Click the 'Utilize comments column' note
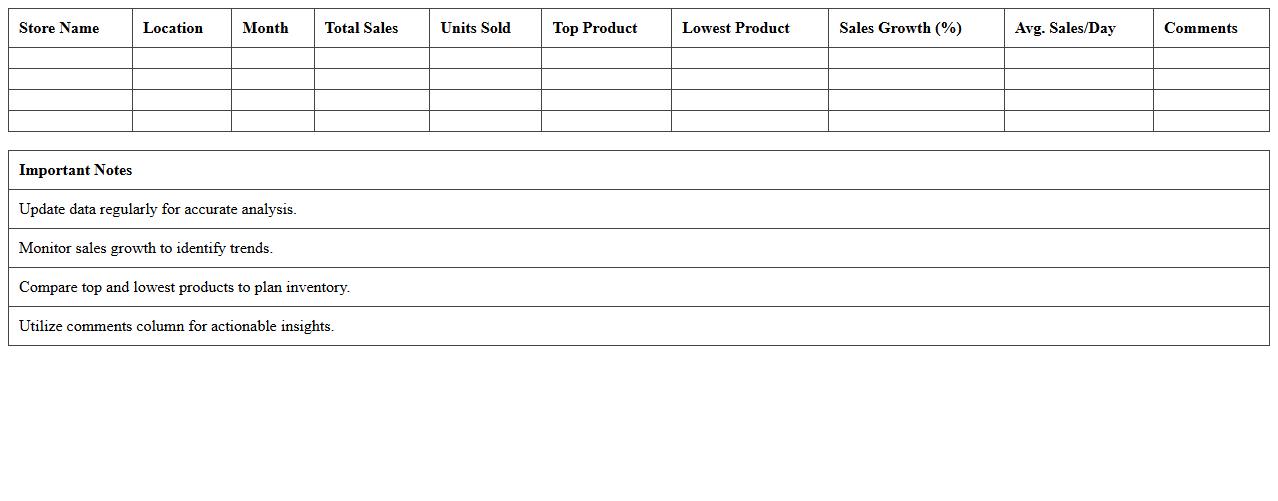 (176, 326)
